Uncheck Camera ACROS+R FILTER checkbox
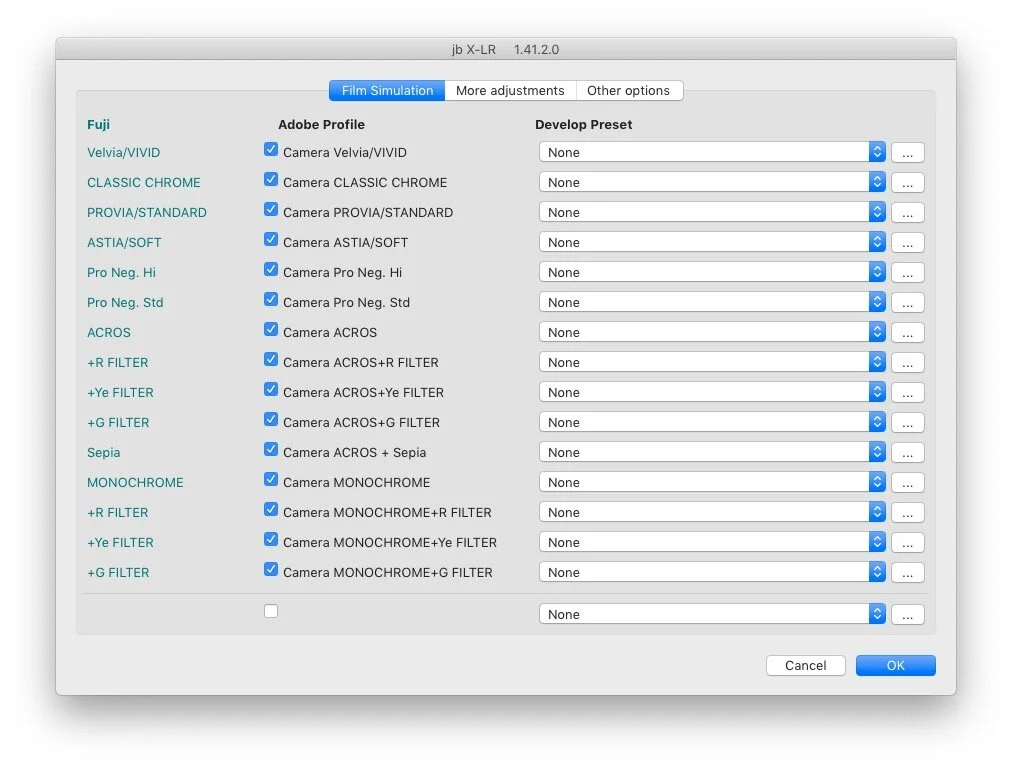Image resolution: width=1012 pixels, height=769 pixels. [271, 360]
